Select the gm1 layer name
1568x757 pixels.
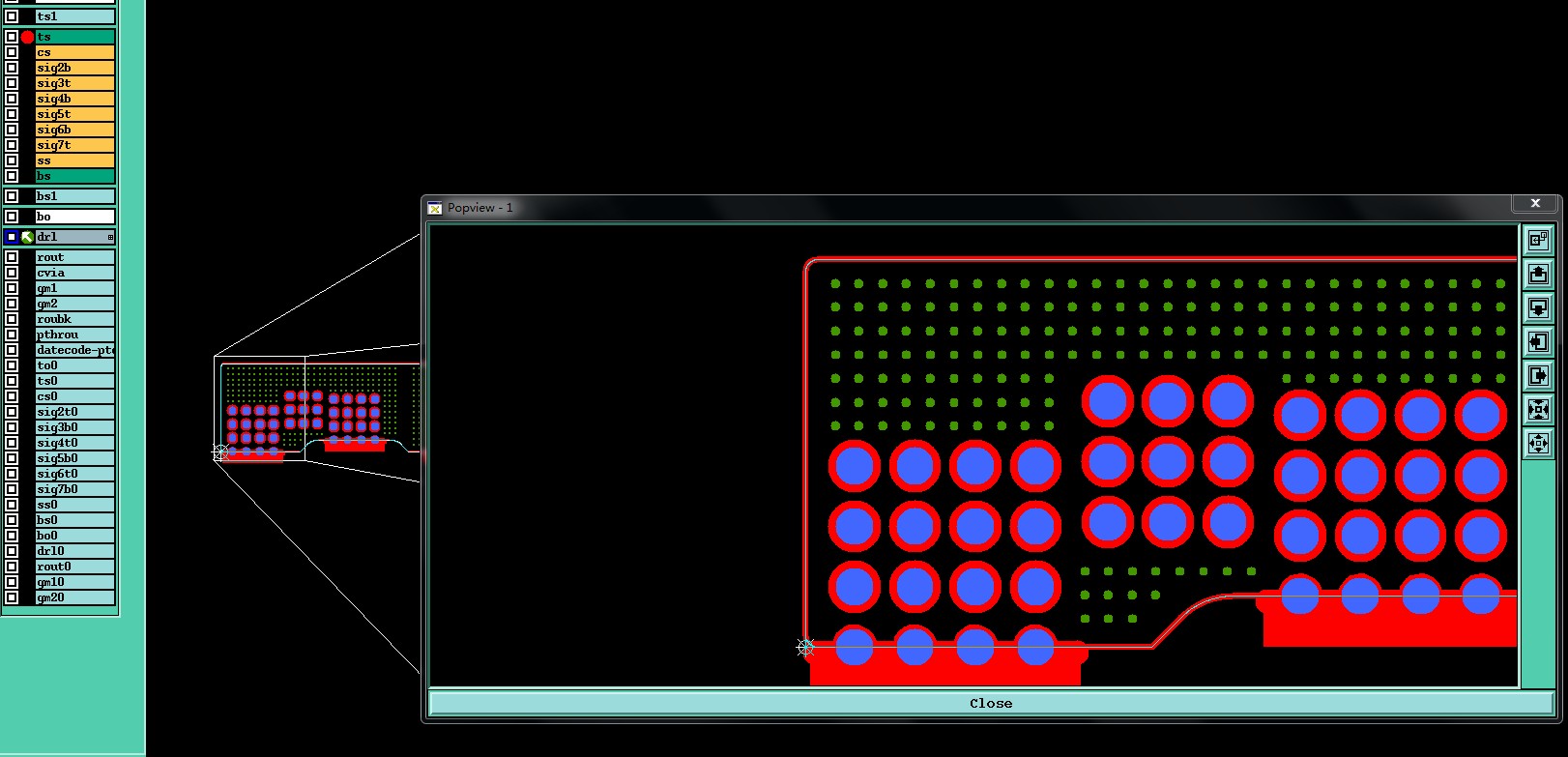click(75, 288)
